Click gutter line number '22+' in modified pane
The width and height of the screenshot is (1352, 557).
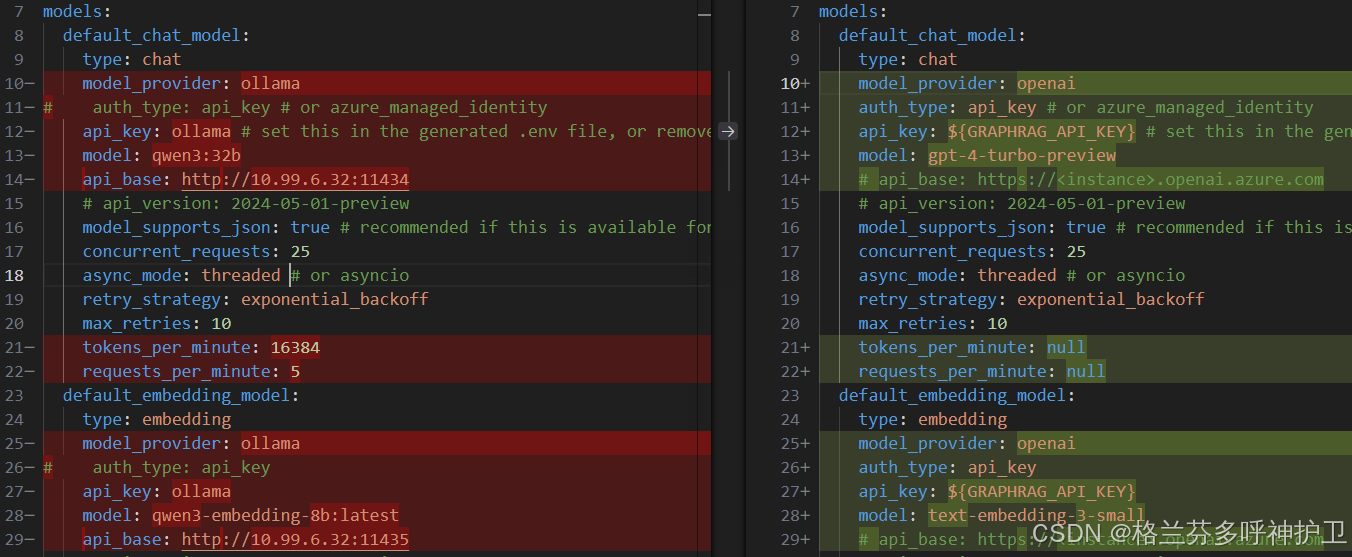795,371
